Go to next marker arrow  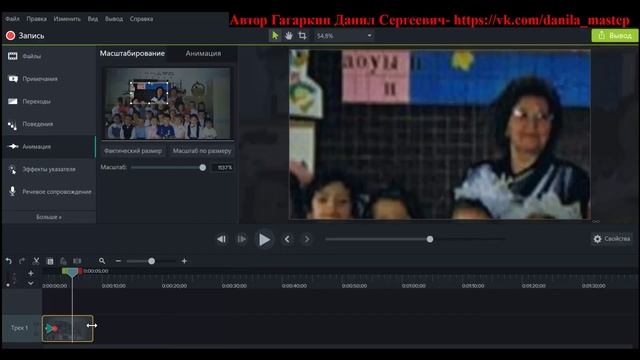tap(307, 240)
